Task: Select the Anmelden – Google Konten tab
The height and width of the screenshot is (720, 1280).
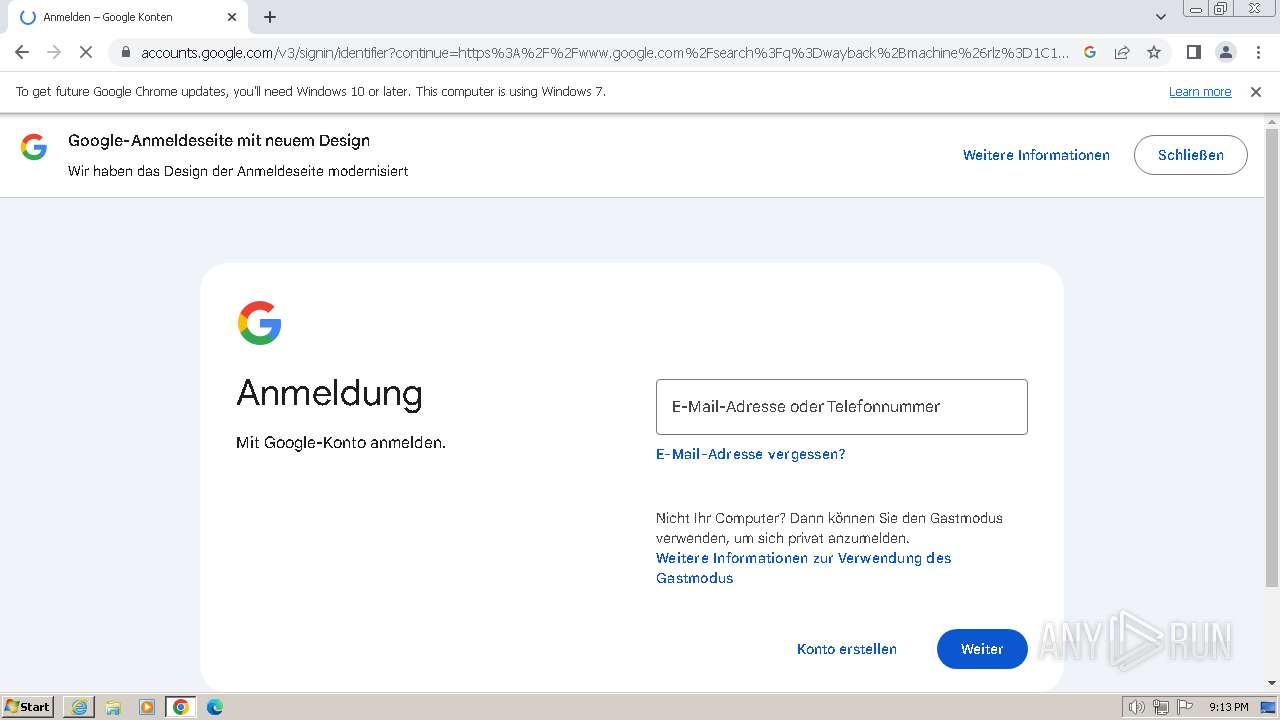Action: point(127,17)
